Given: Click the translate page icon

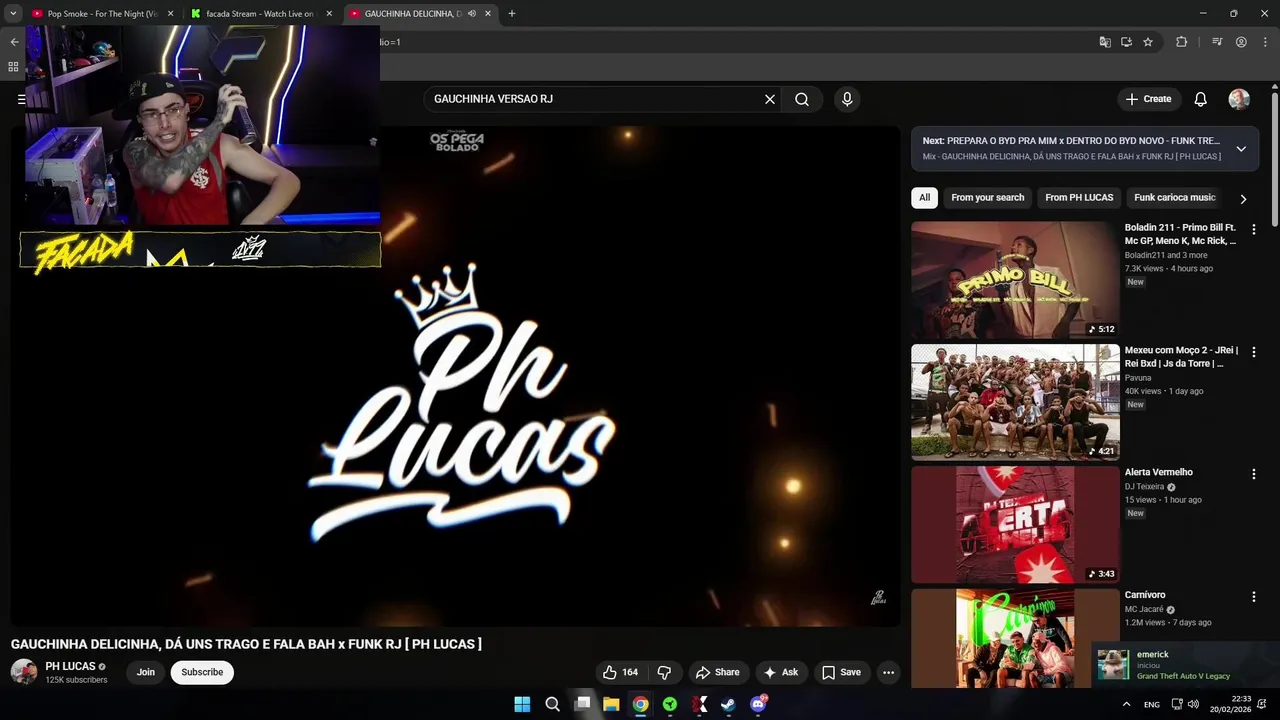Looking at the screenshot, I should click(x=1105, y=42).
